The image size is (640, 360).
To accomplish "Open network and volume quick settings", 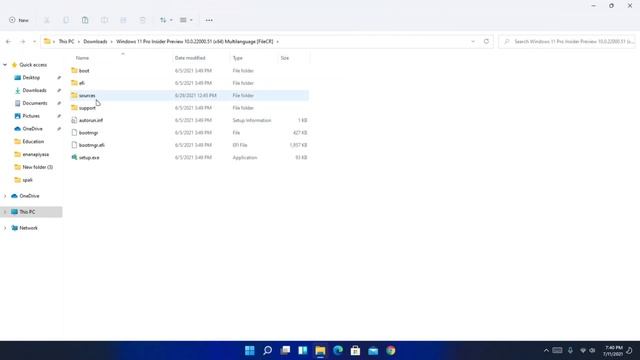I will pyautogui.click(x=588, y=350).
